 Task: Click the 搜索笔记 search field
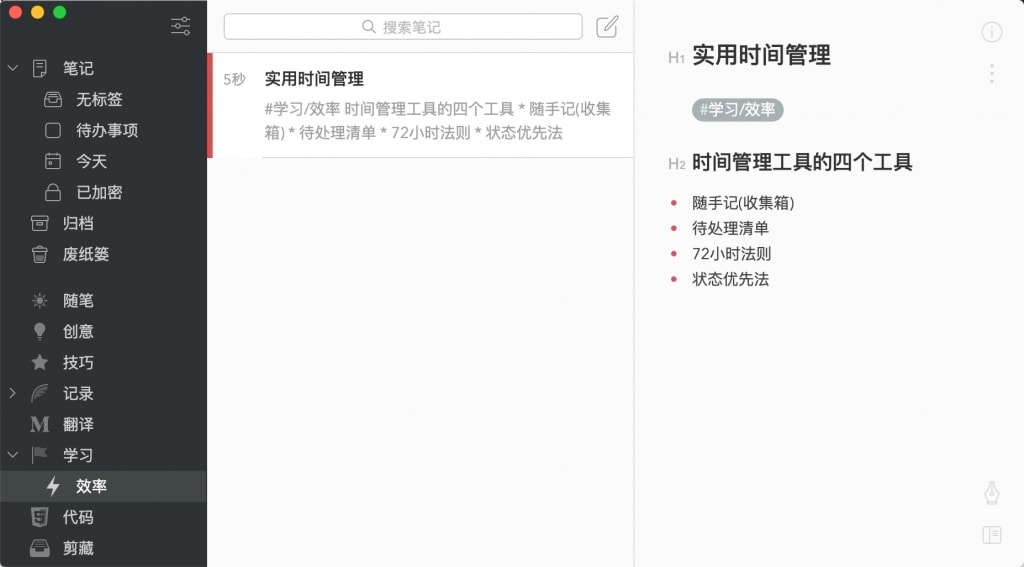point(402,27)
